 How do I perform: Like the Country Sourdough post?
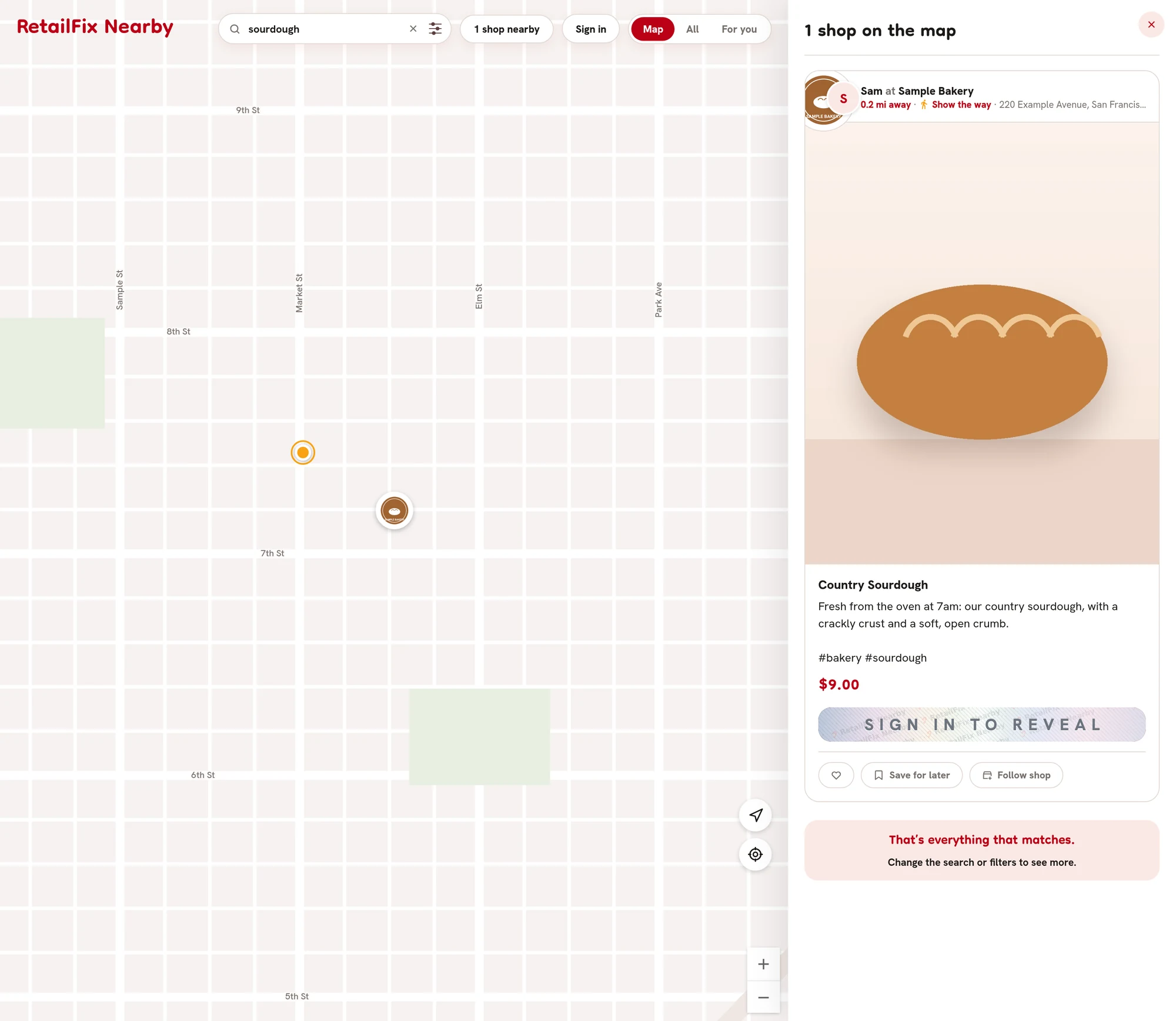tap(836, 775)
